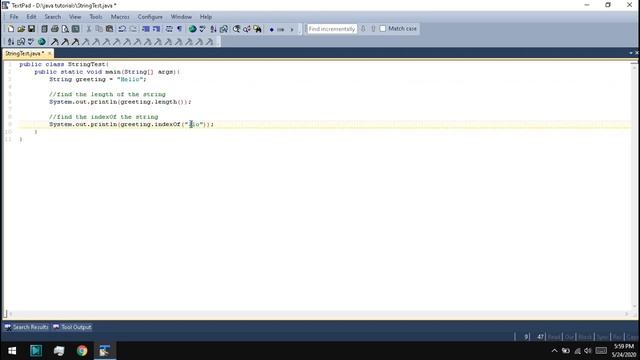The height and width of the screenshot is (360, 640).
Task: Open Google Chrome from the taskbar
Action: (x=82, y=351)
